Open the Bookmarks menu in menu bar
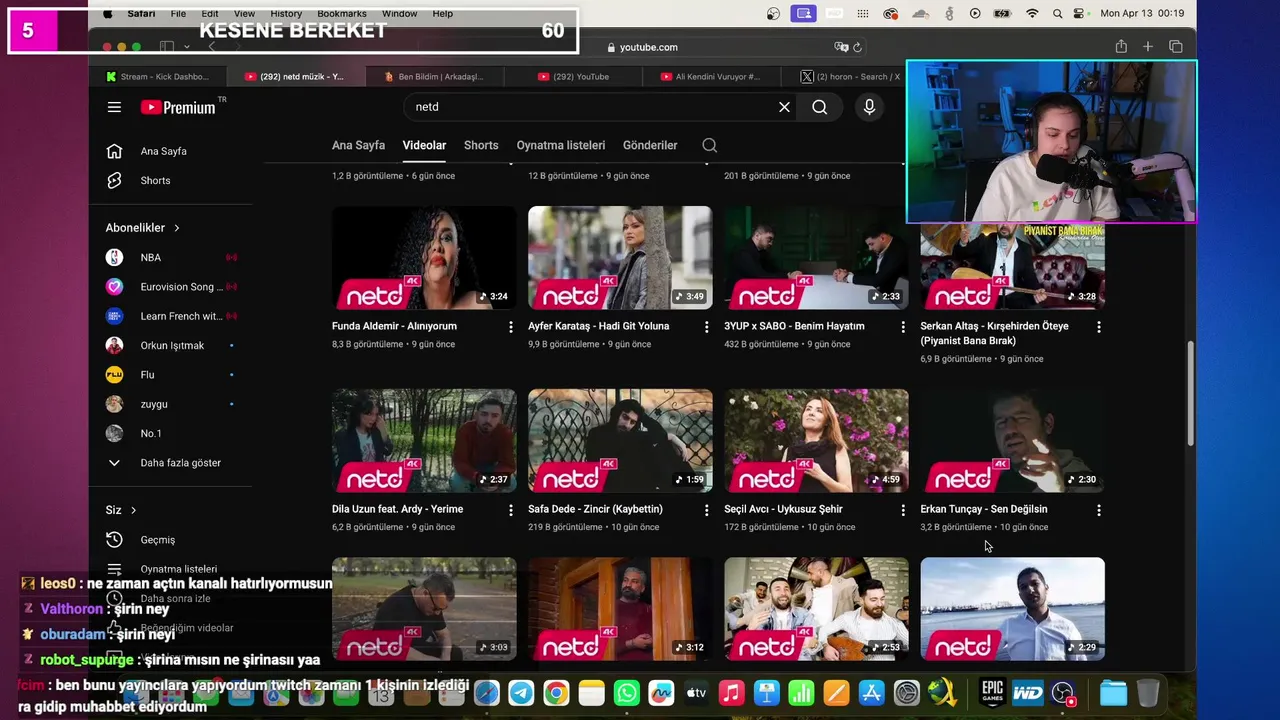This screenshot has height=720, width=1280. tap(341, 14)
